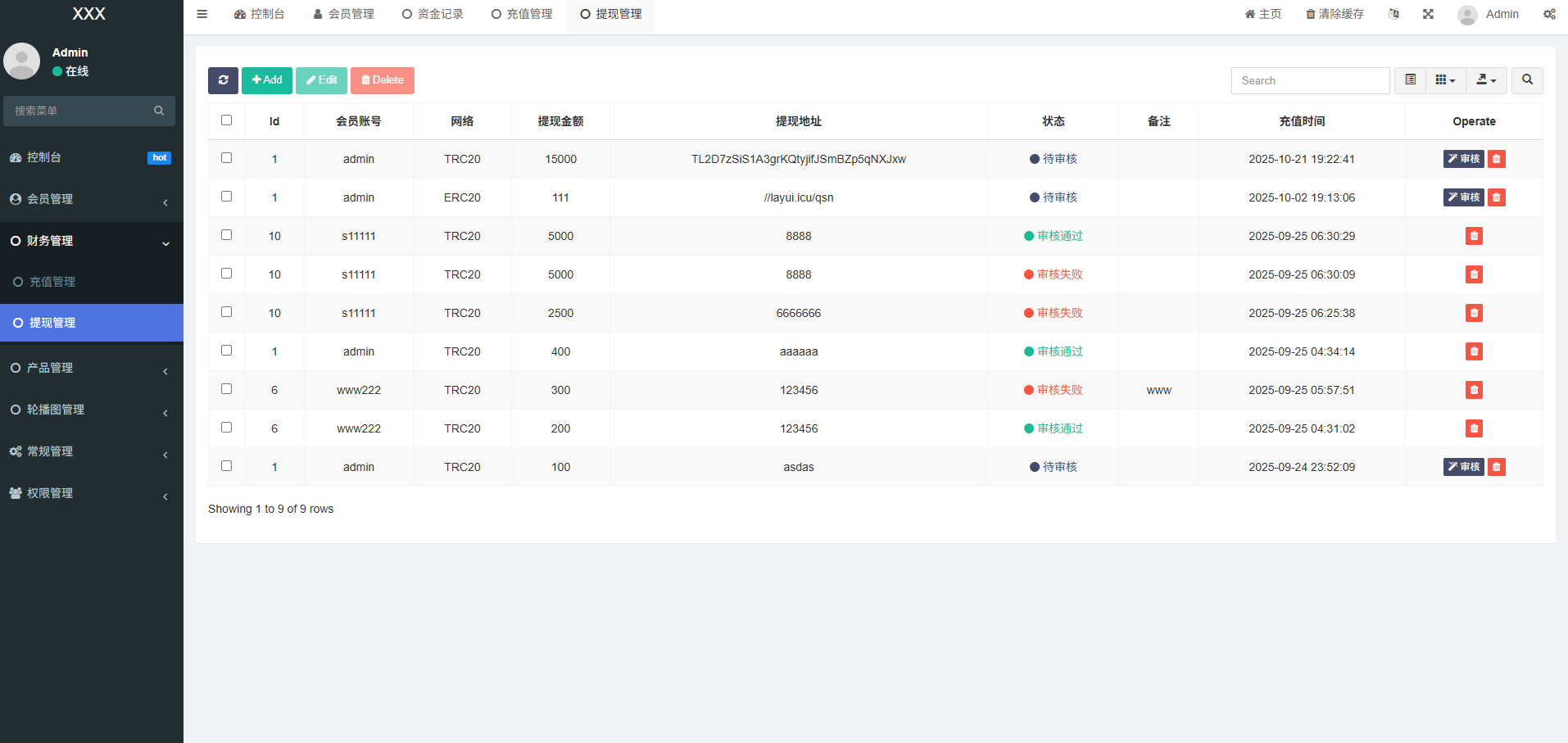Open 充值管理 in the sidebar submenu
The image size is (1568, 743).
(52, 282)
